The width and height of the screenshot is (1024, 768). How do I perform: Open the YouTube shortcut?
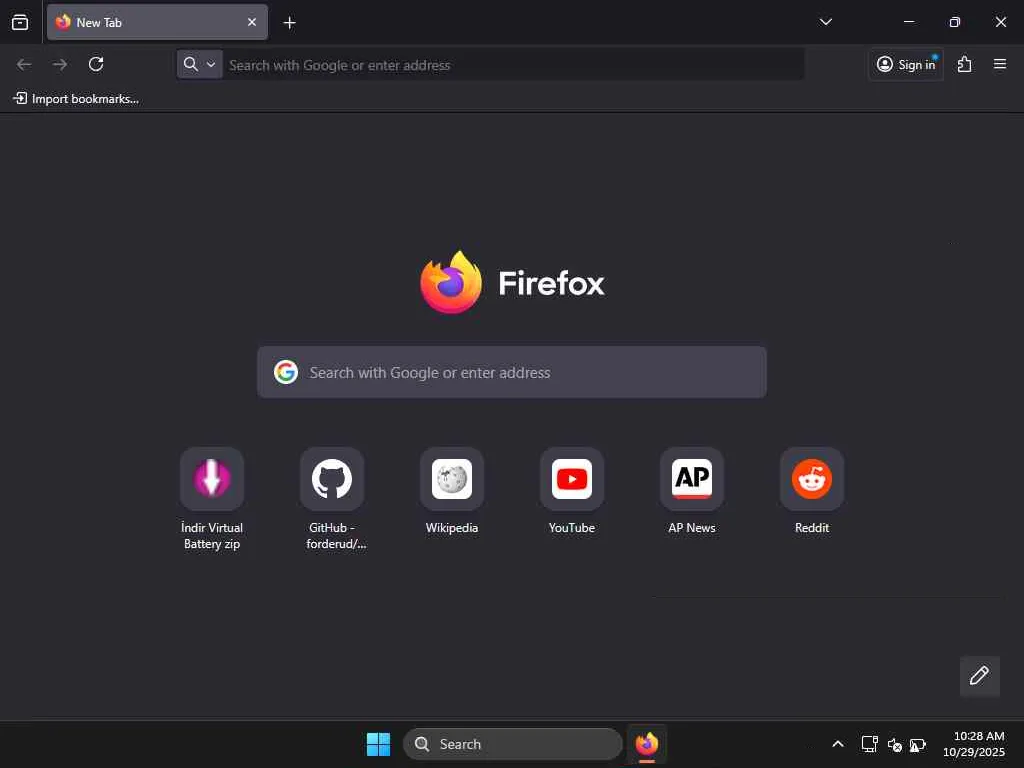[x=571, y=491]
